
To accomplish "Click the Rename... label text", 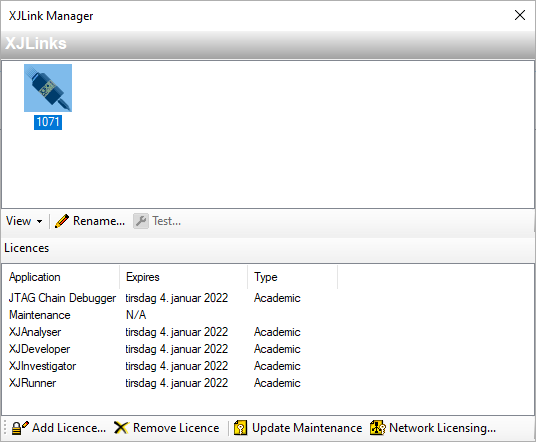I will click(99, 221).
